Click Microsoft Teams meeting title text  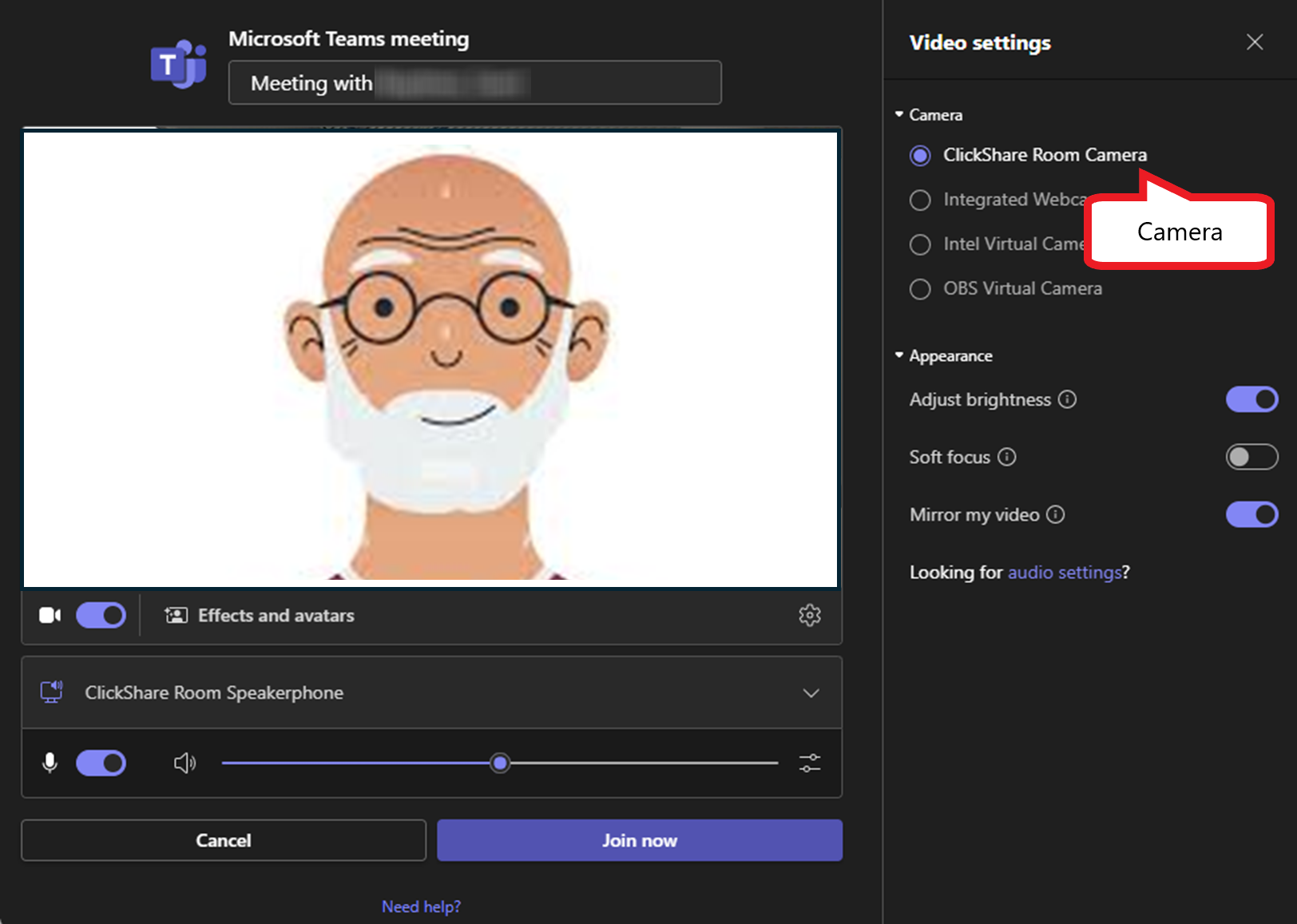349,39
